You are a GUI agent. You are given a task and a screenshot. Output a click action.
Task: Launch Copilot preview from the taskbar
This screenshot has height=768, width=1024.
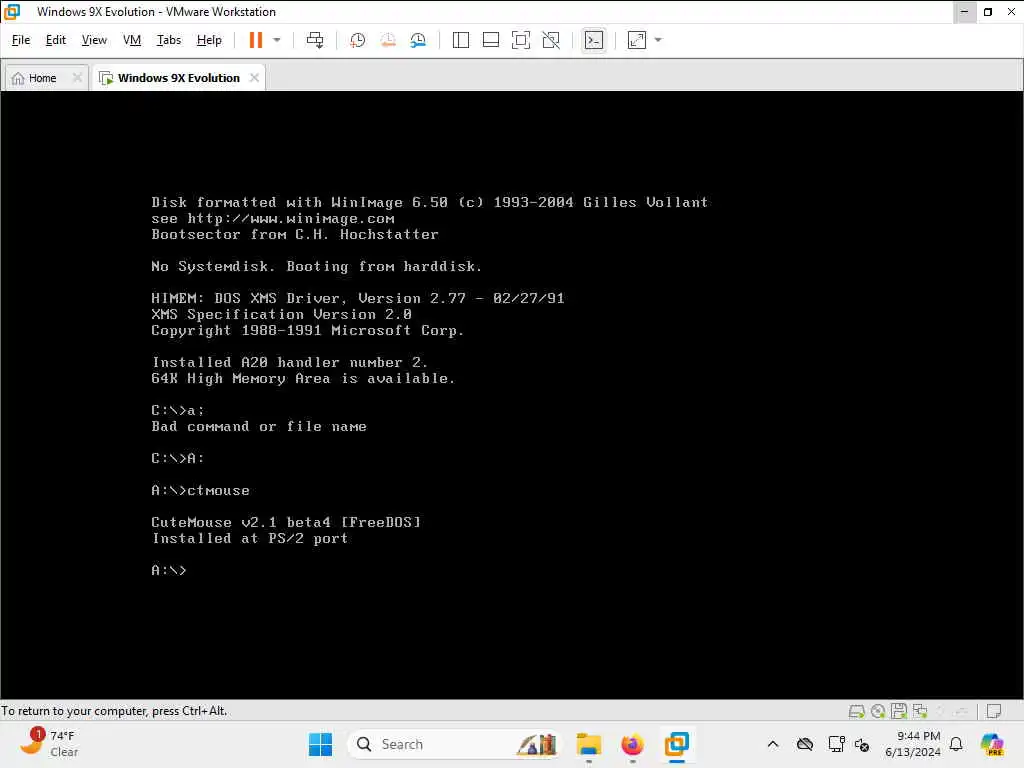coord(992,744)
